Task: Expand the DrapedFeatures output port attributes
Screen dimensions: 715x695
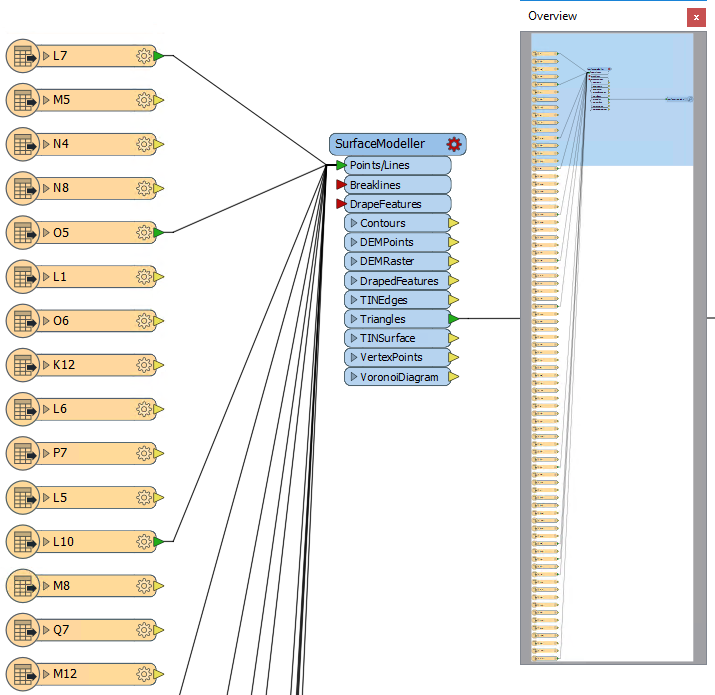Action: 353,280
